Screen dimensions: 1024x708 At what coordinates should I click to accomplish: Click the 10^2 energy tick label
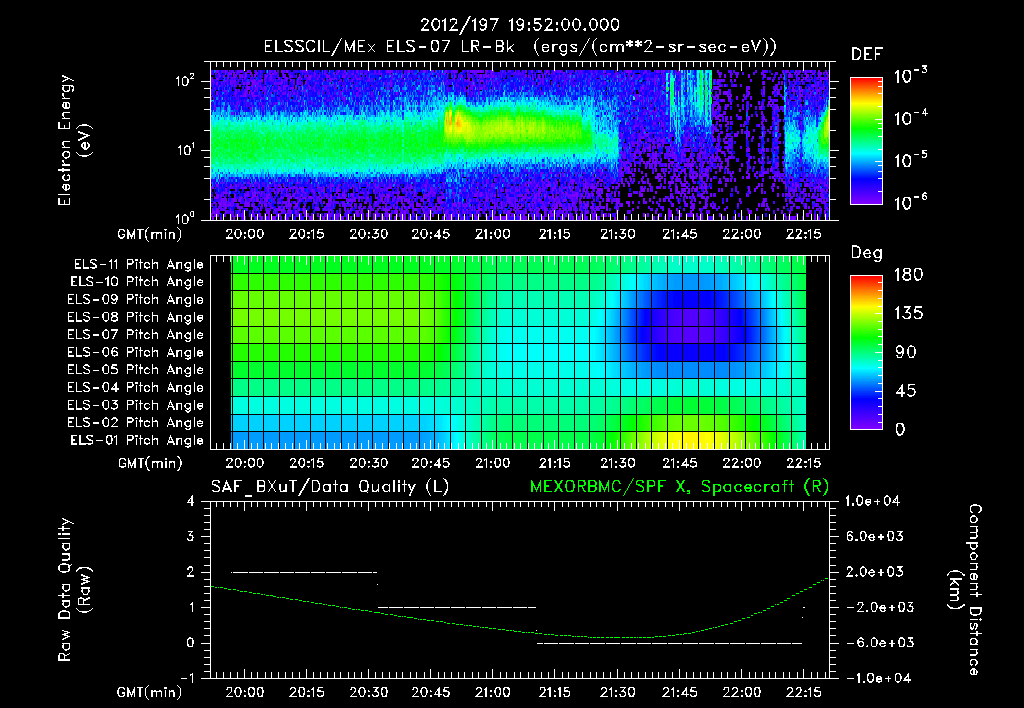(x=185, y=81)
